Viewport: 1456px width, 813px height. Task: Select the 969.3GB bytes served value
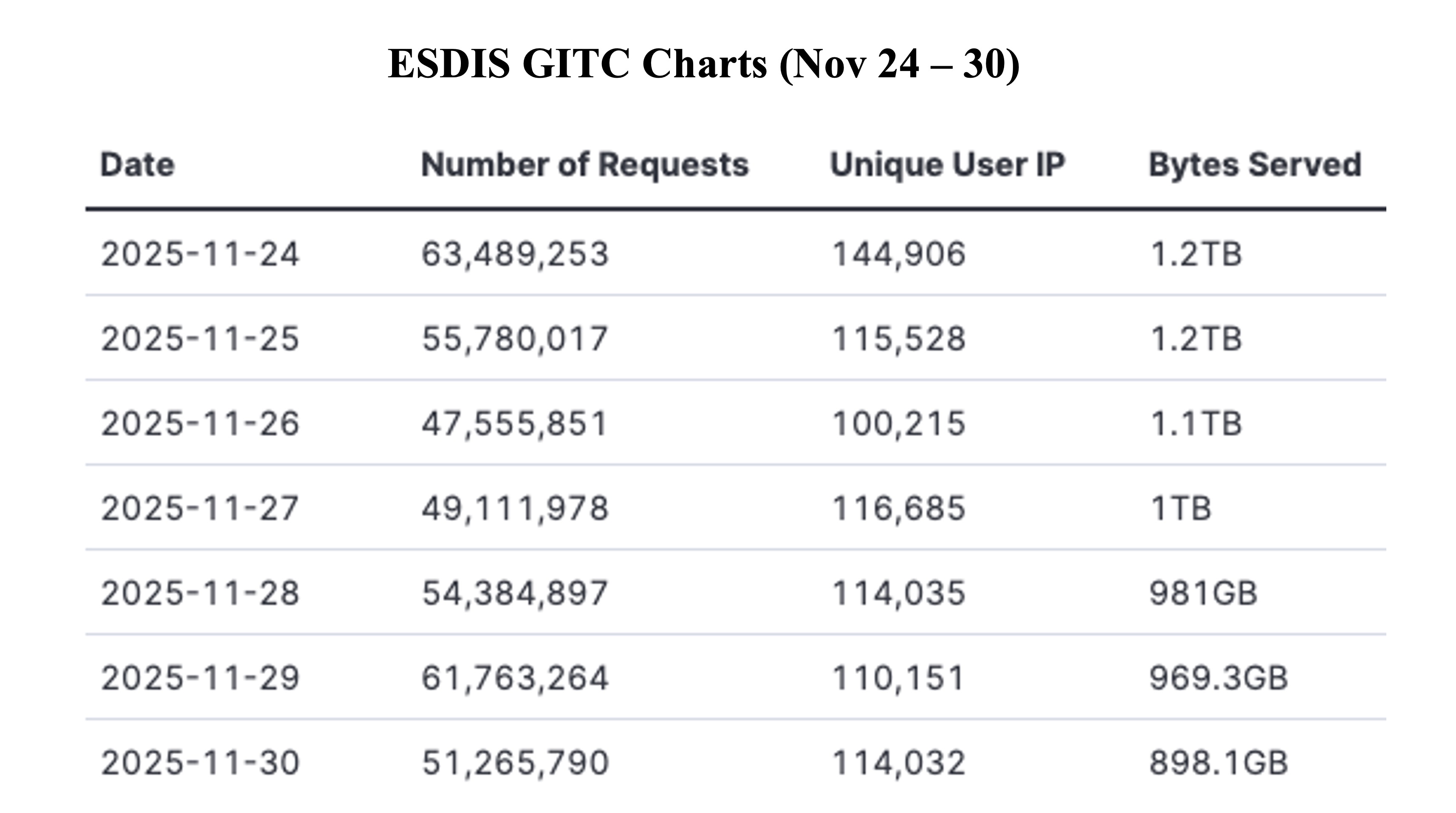pyautogui.click(x=1219, y=678)
